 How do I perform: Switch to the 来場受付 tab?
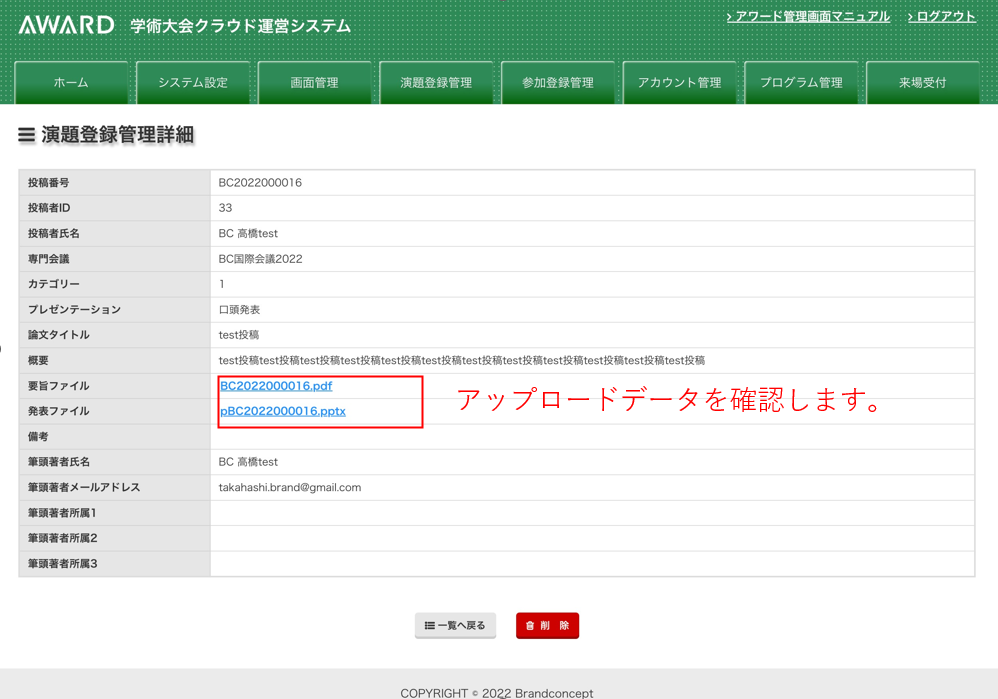coord(922,83)
